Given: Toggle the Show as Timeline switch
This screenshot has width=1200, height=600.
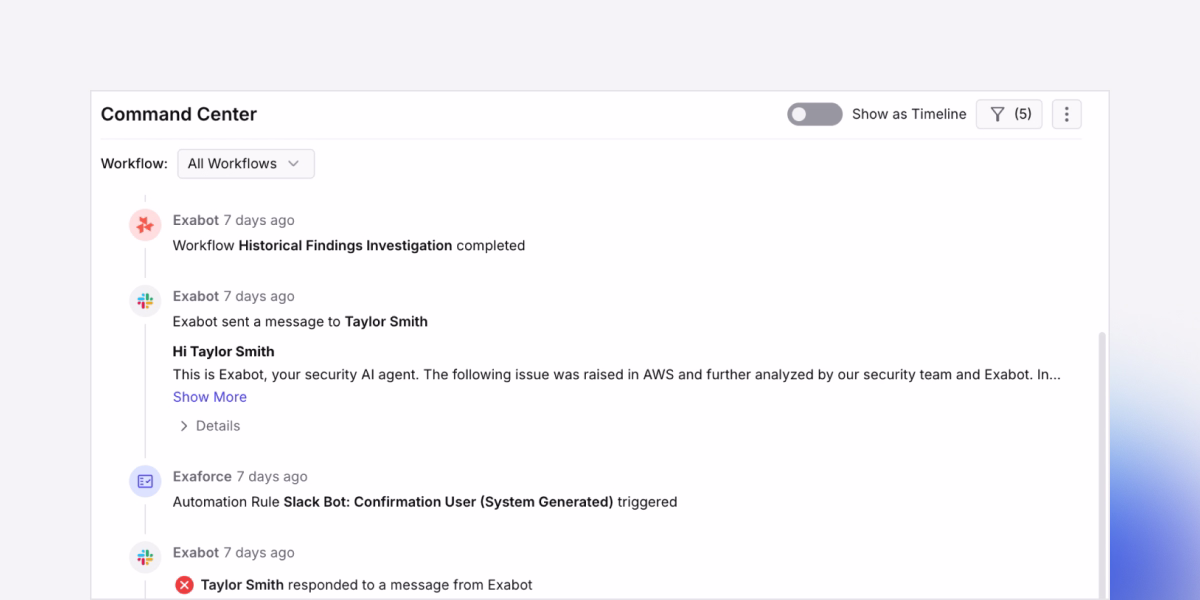Looking at the screenshot, I should pyautogui.click(x=815, y=114).
